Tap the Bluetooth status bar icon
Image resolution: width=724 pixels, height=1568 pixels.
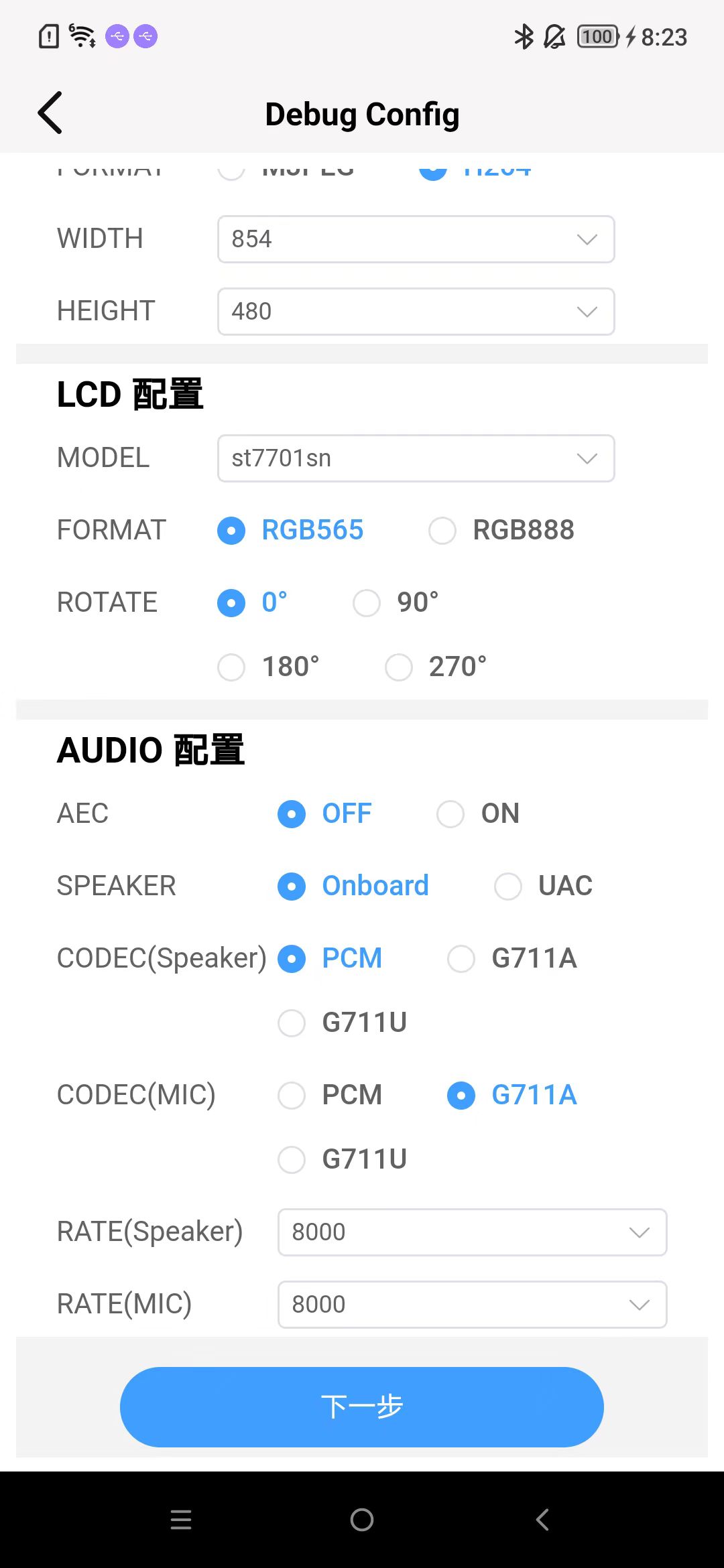coord(524,37)
